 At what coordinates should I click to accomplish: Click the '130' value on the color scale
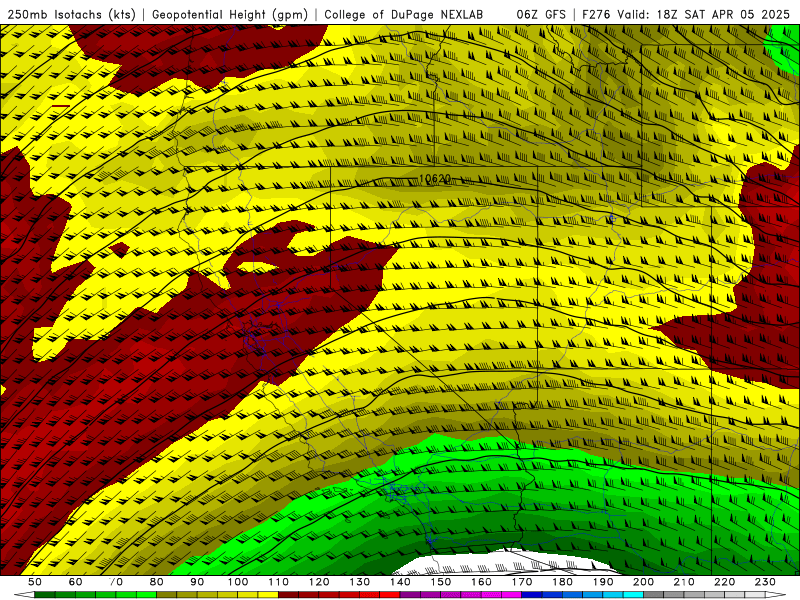pos(360,582)
